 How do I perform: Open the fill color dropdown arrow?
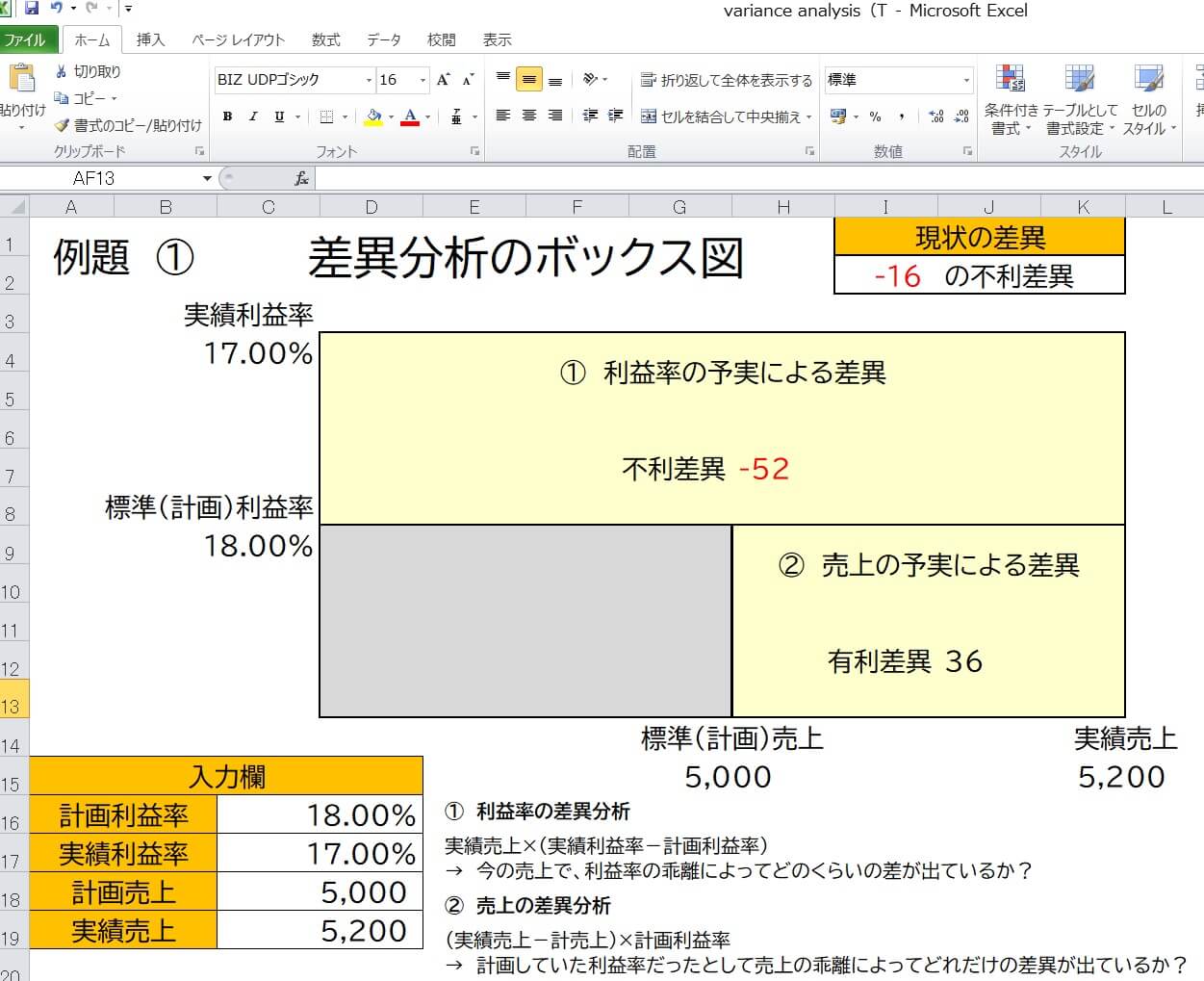(391, 116)
